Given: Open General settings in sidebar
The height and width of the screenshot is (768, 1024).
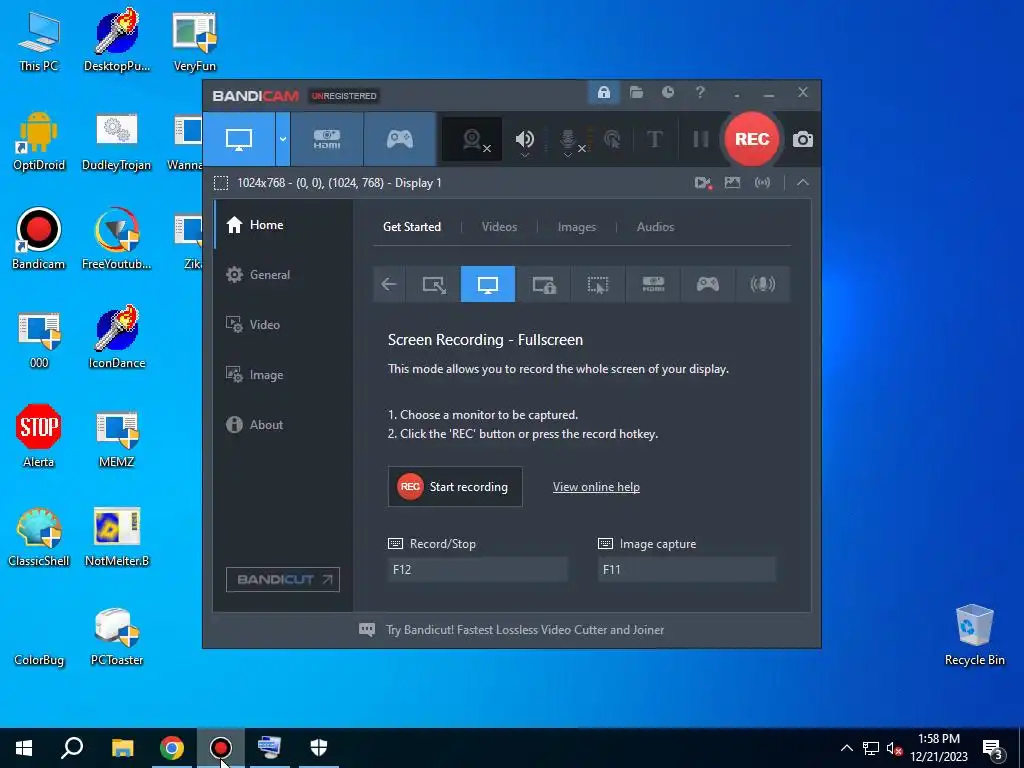Looking at the screenshot, I should 283,275.
